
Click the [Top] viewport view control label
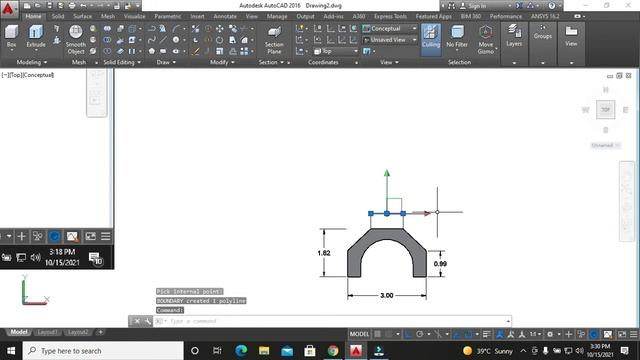coord(15,75)
